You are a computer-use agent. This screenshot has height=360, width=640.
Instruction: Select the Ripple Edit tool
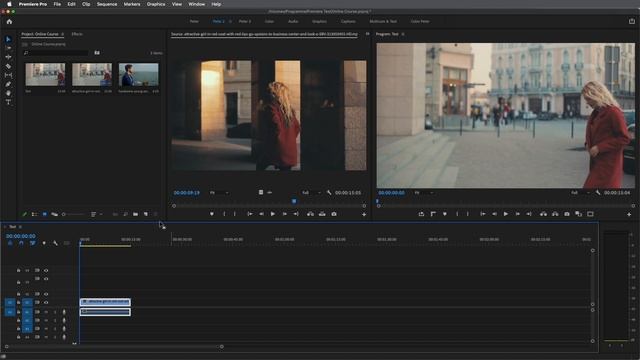[x=8, y=57]
